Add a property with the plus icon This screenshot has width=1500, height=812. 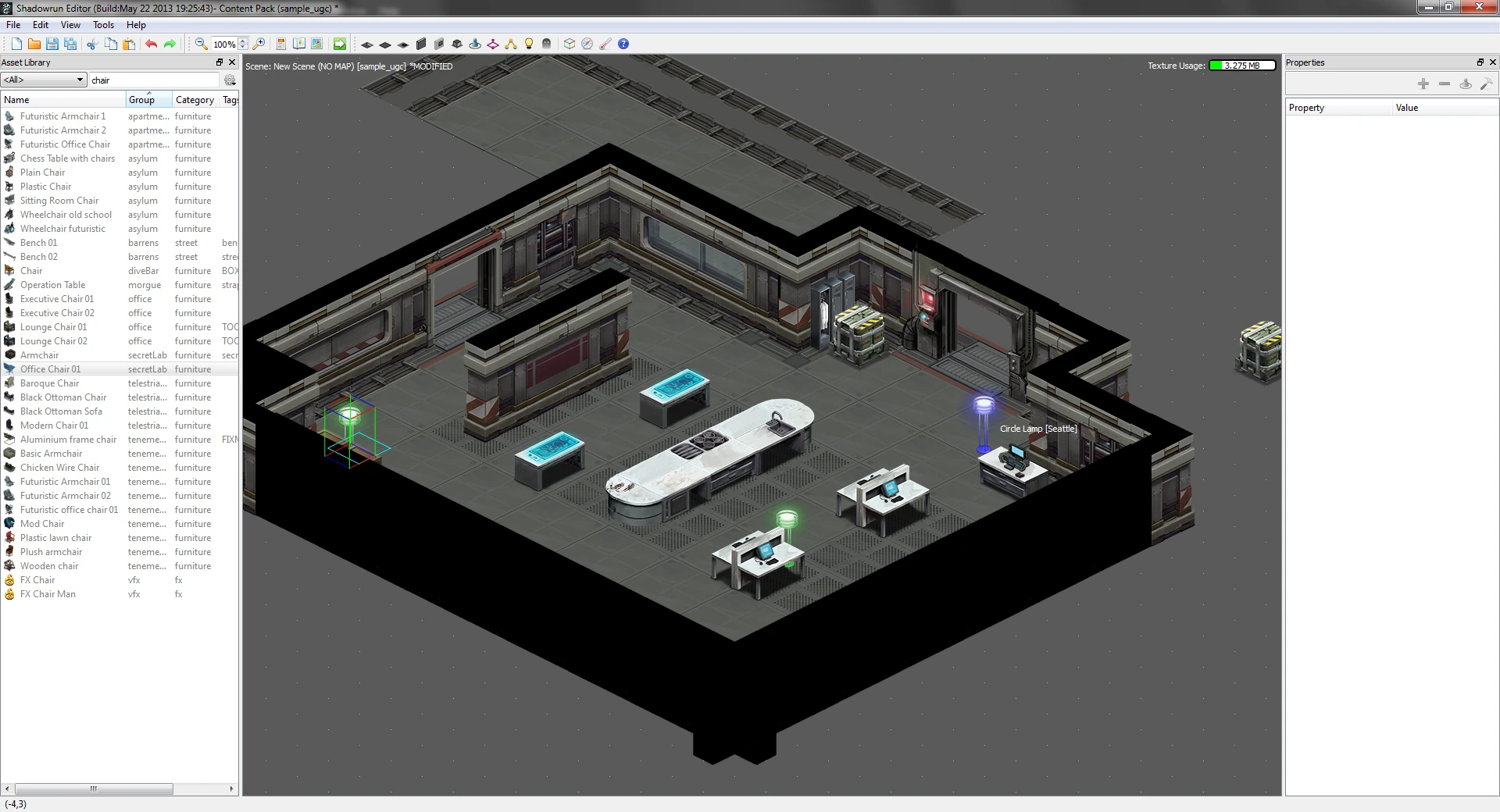point(1423,84)
